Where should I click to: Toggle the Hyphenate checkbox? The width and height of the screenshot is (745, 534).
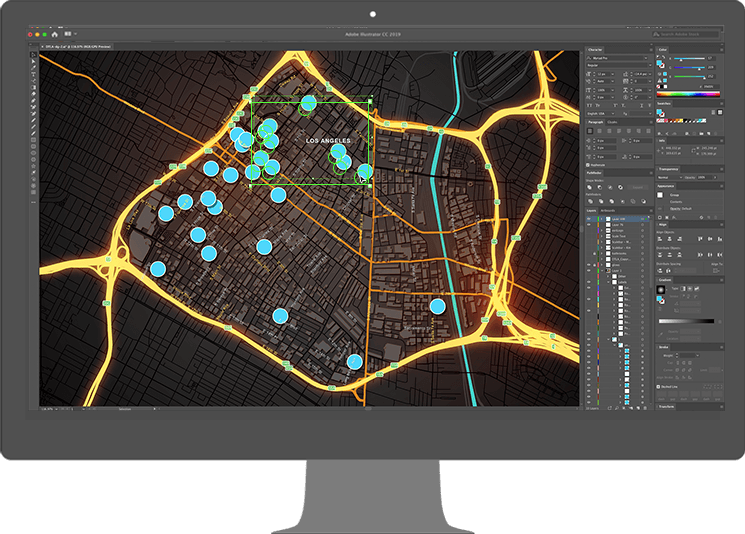tap(588, 165)
